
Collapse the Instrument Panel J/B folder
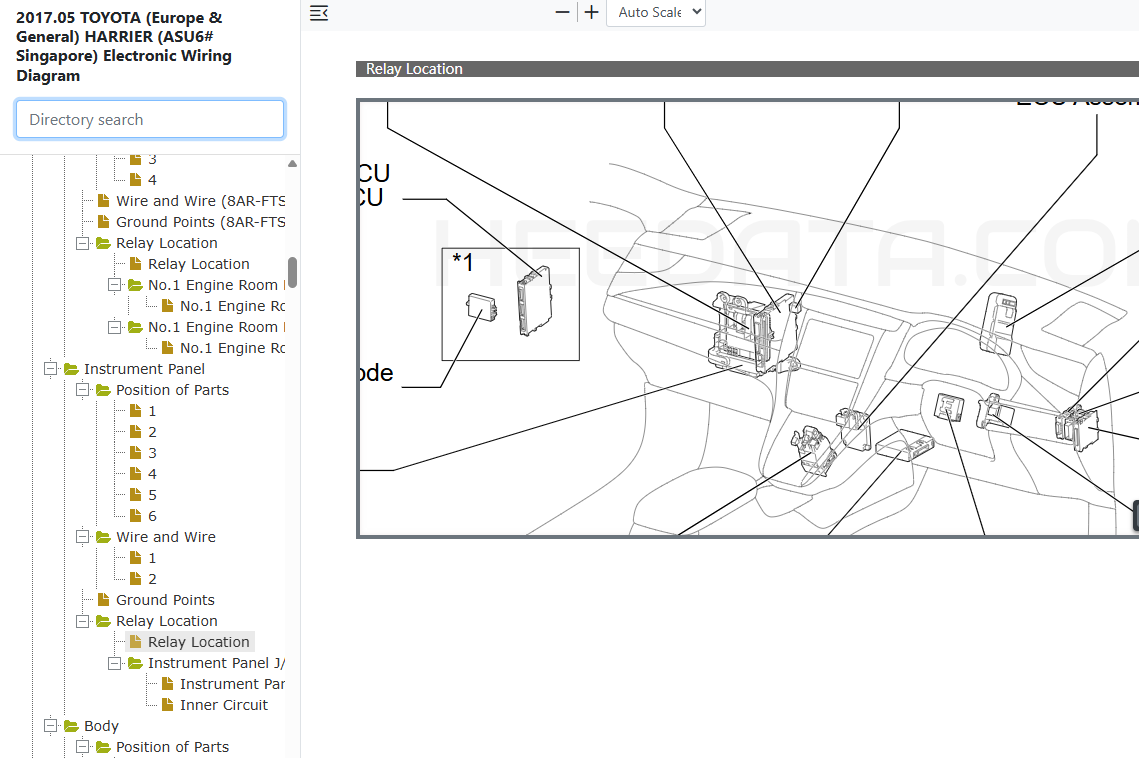(115, 663)
